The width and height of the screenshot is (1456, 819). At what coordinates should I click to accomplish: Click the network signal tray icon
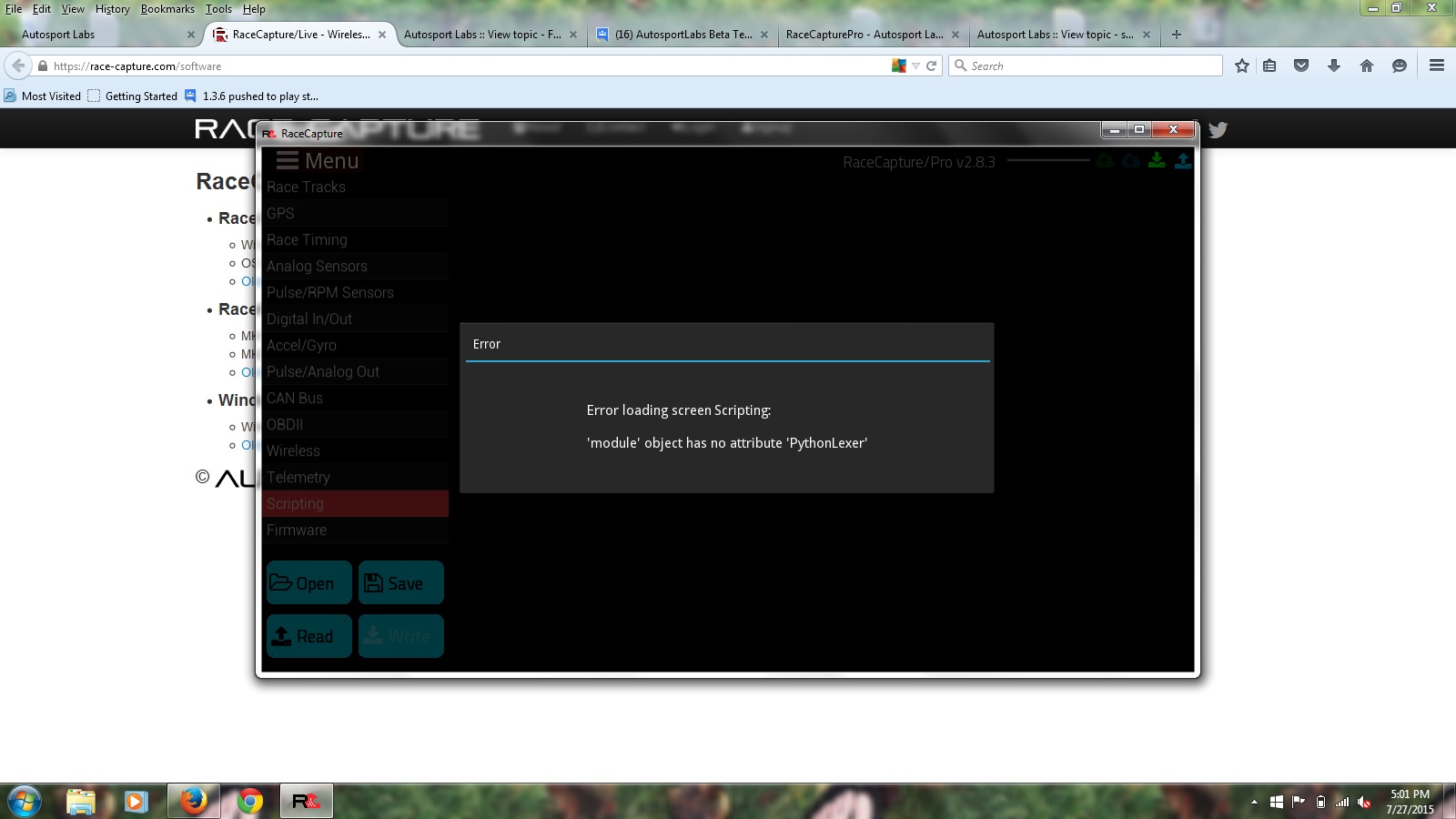pos(1342,802)
